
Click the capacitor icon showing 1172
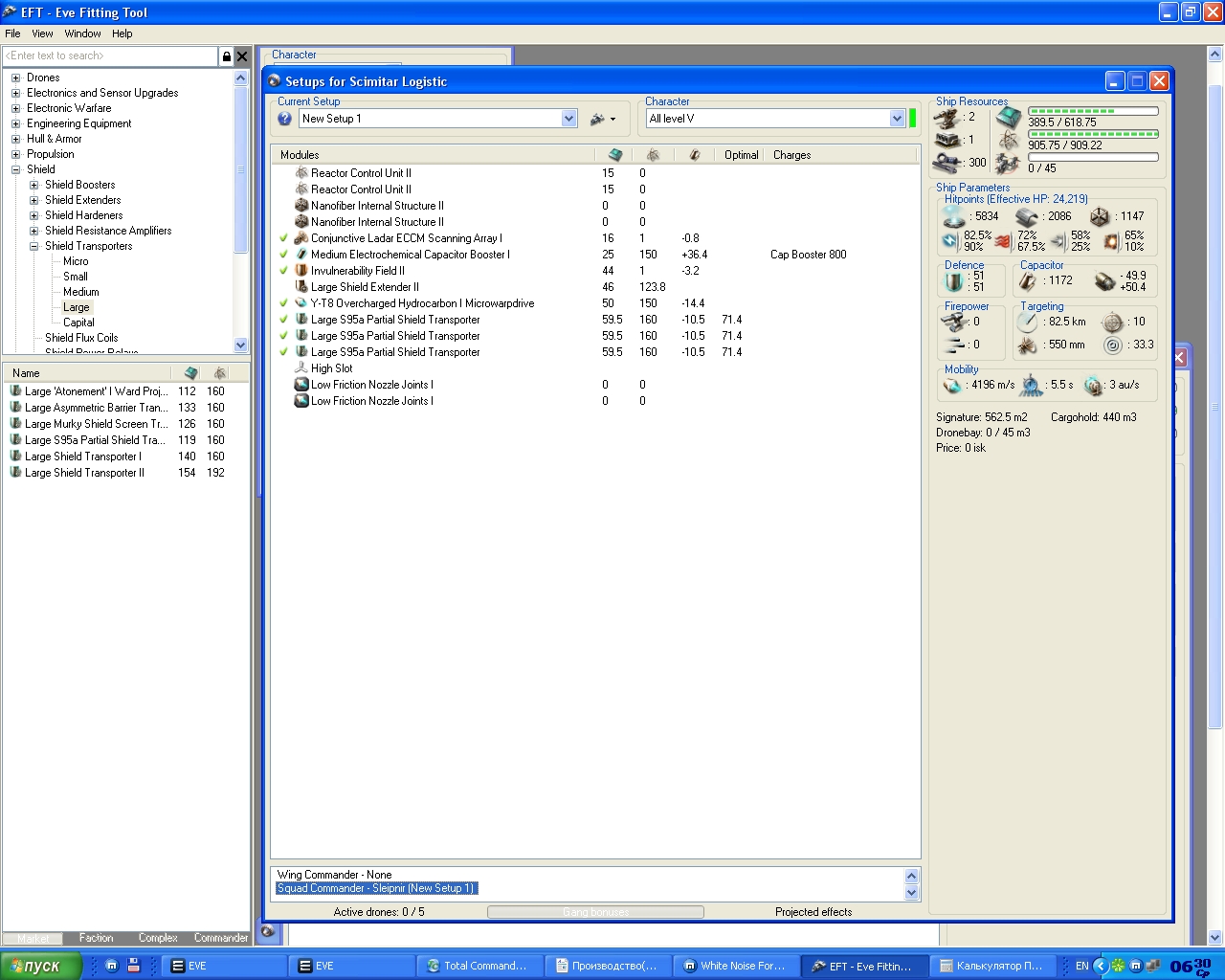click(1029, 280)
